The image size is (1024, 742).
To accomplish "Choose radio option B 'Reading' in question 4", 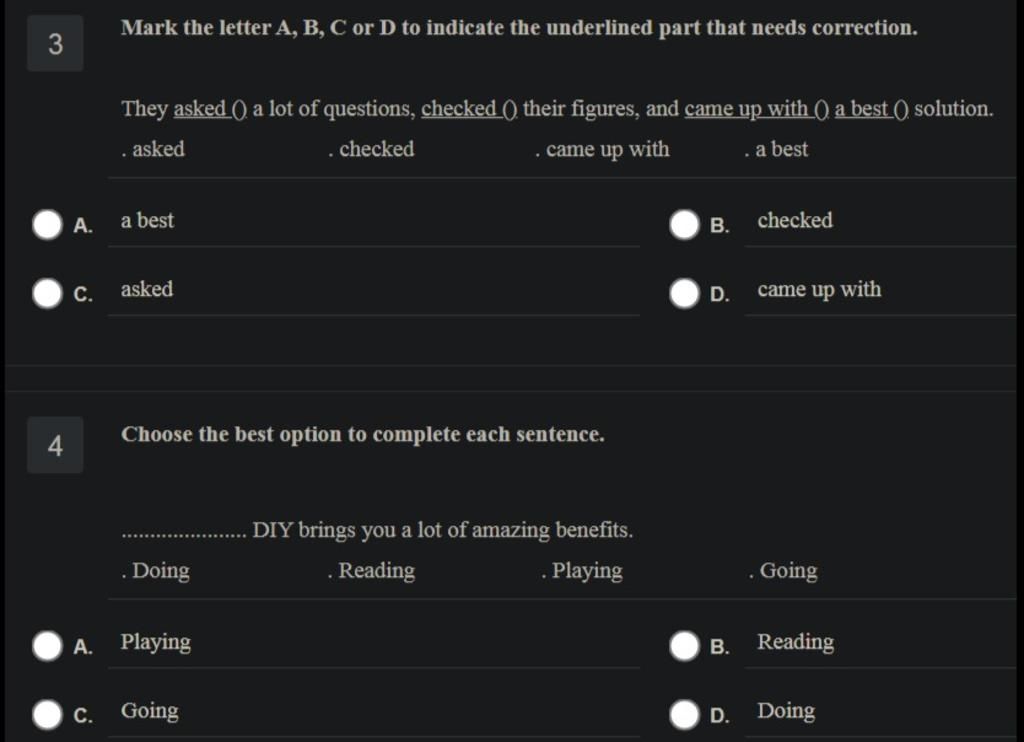I will point(684,646).
